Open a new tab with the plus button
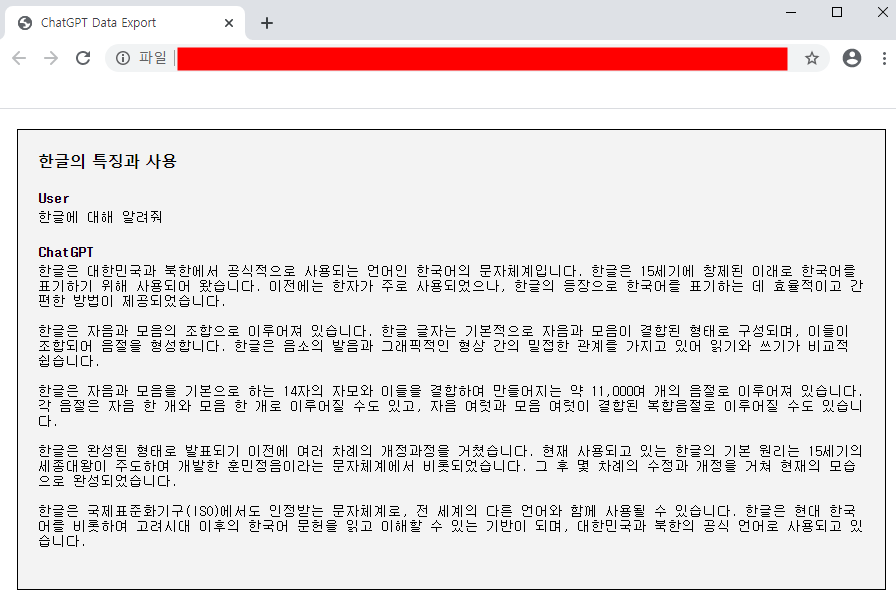The width and height of the screenshot is (896, 602). (267, 23)
